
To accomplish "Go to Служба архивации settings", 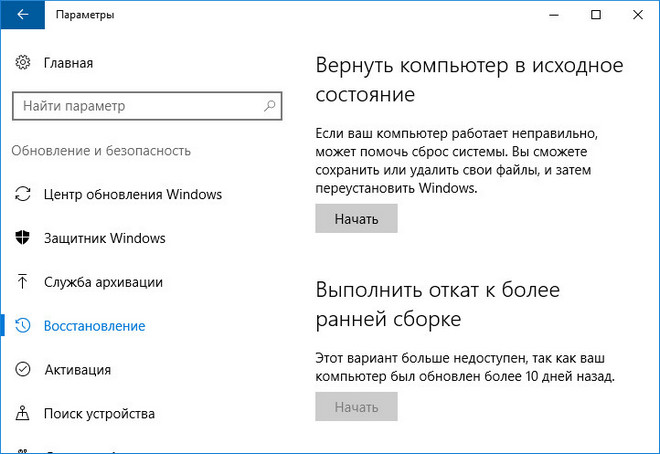I will coord(103,282).
